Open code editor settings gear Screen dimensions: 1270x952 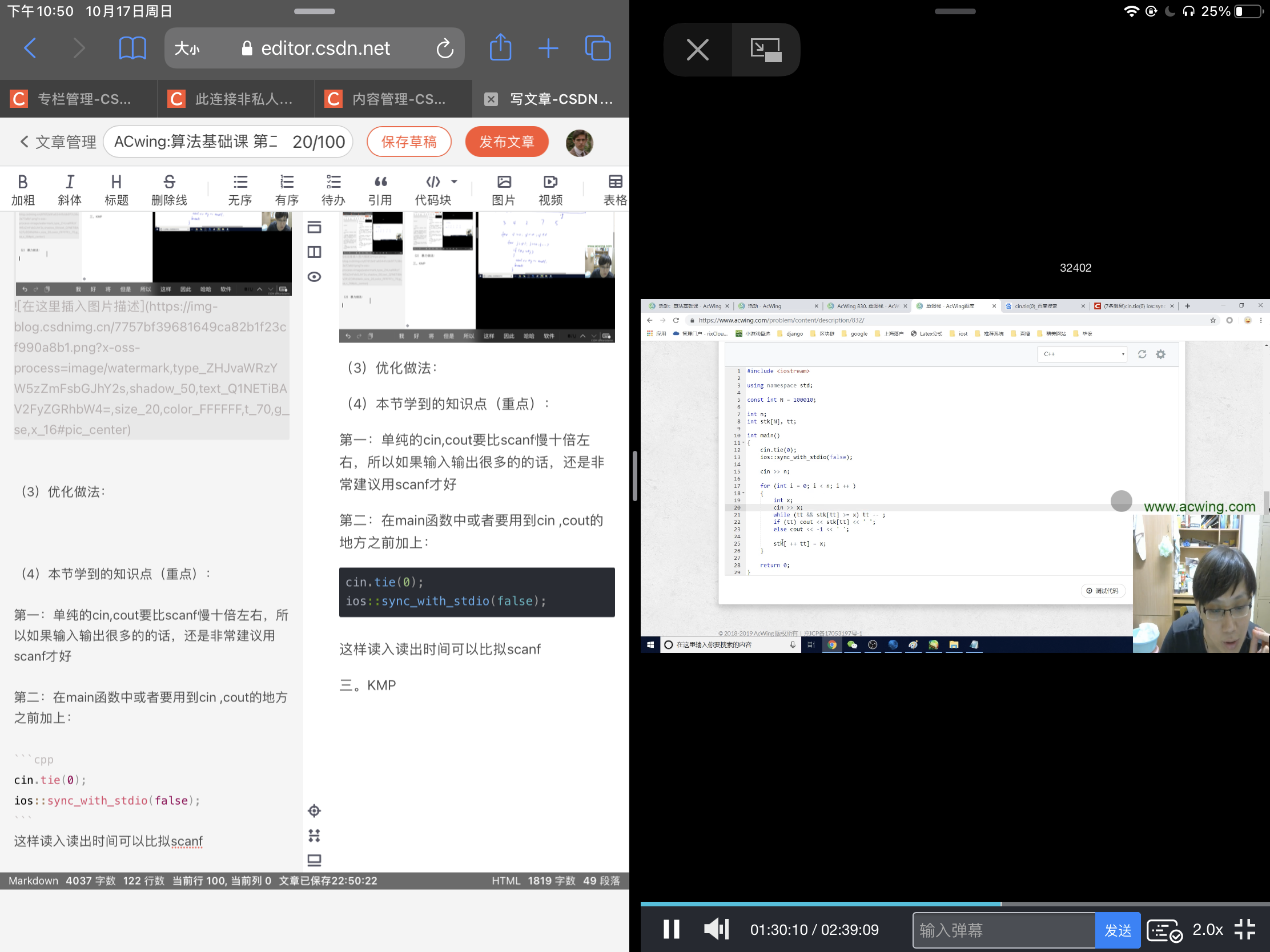1161,354
